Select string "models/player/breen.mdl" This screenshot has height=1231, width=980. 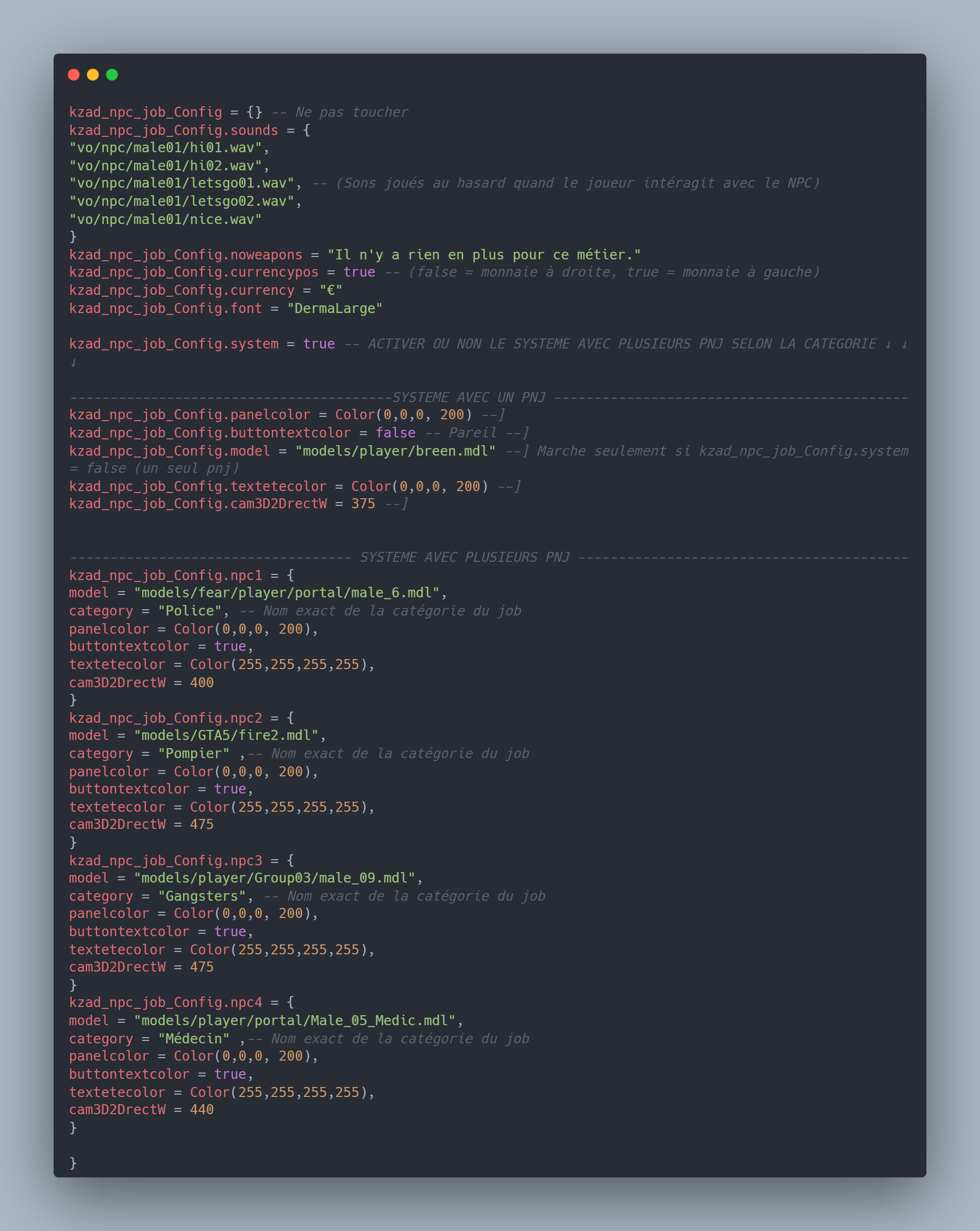tap(396, 451)
